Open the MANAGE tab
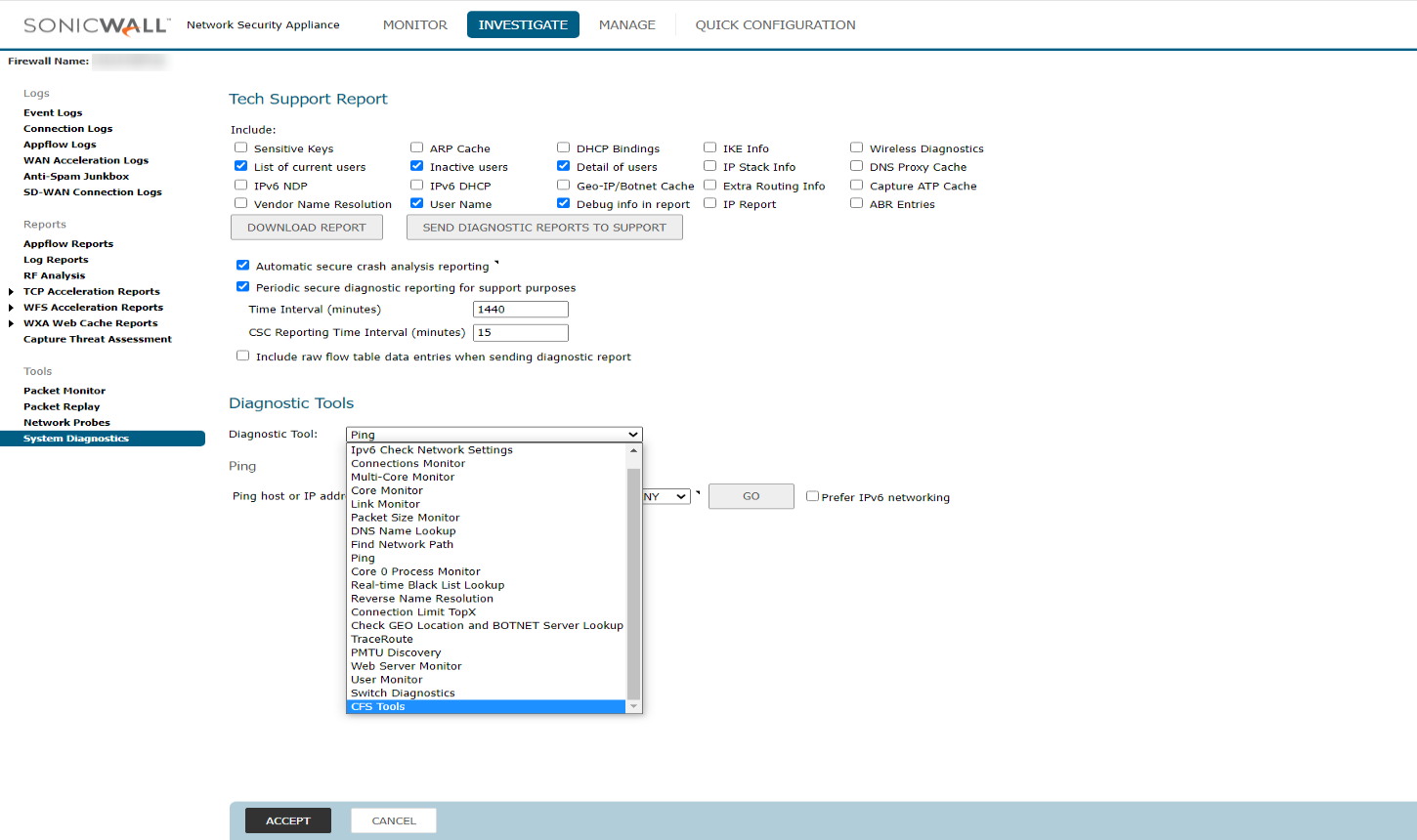Screen dimensions: 1417x840 point(626,25)
